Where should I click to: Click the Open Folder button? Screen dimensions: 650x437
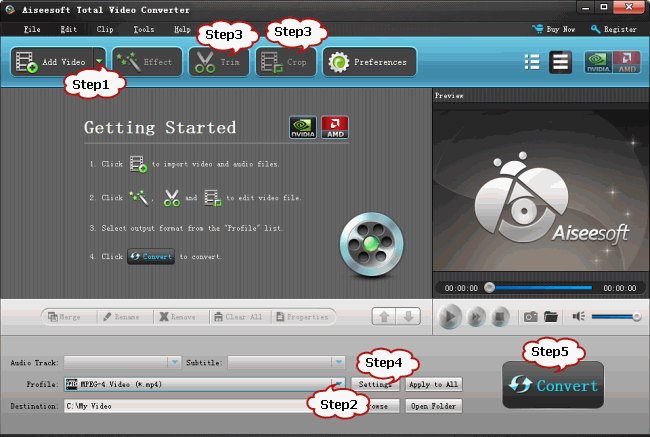pyautogui.click(x=434, y=406)
